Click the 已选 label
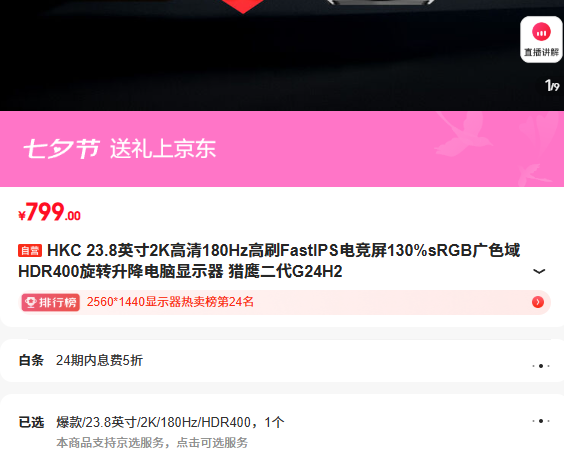 31,422
